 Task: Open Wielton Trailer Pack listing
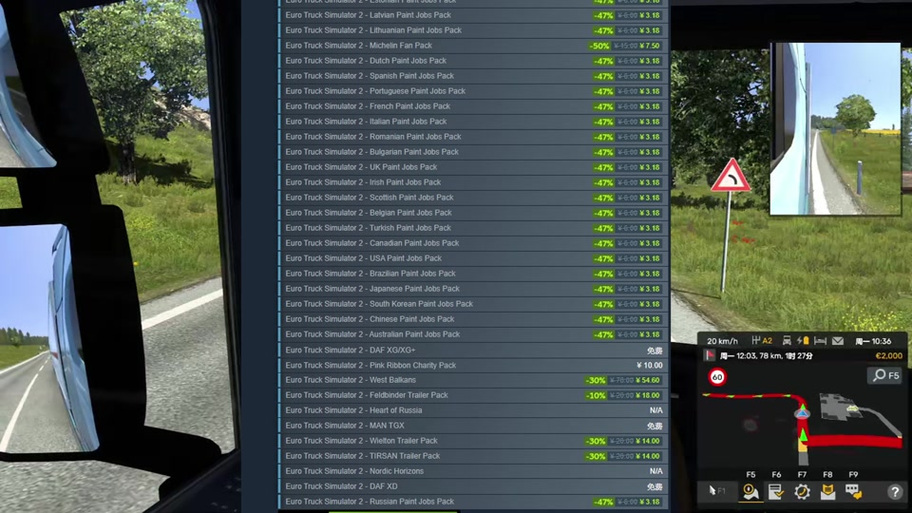(x=473, y=441)
